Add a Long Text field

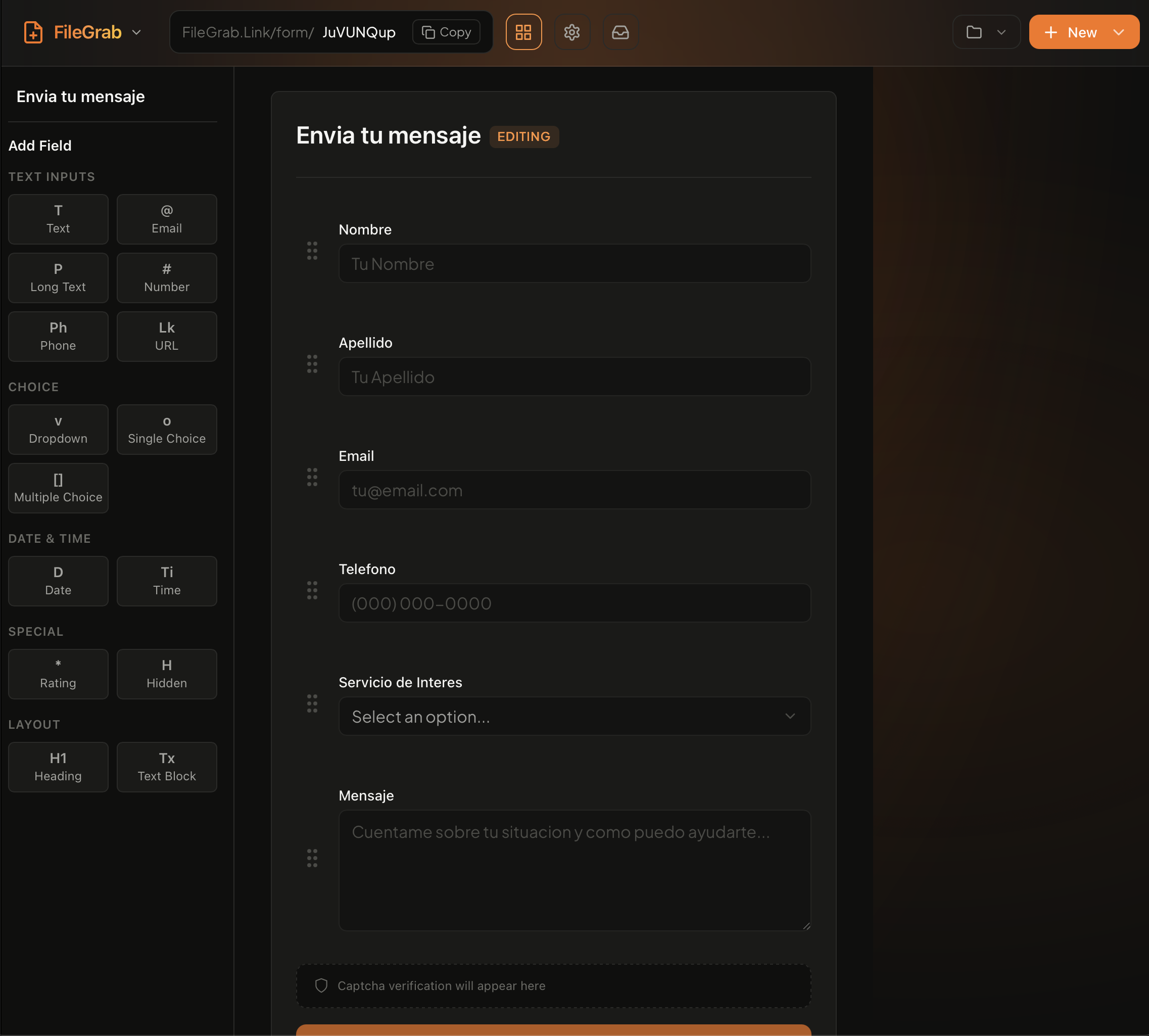[x=58, y=278]
